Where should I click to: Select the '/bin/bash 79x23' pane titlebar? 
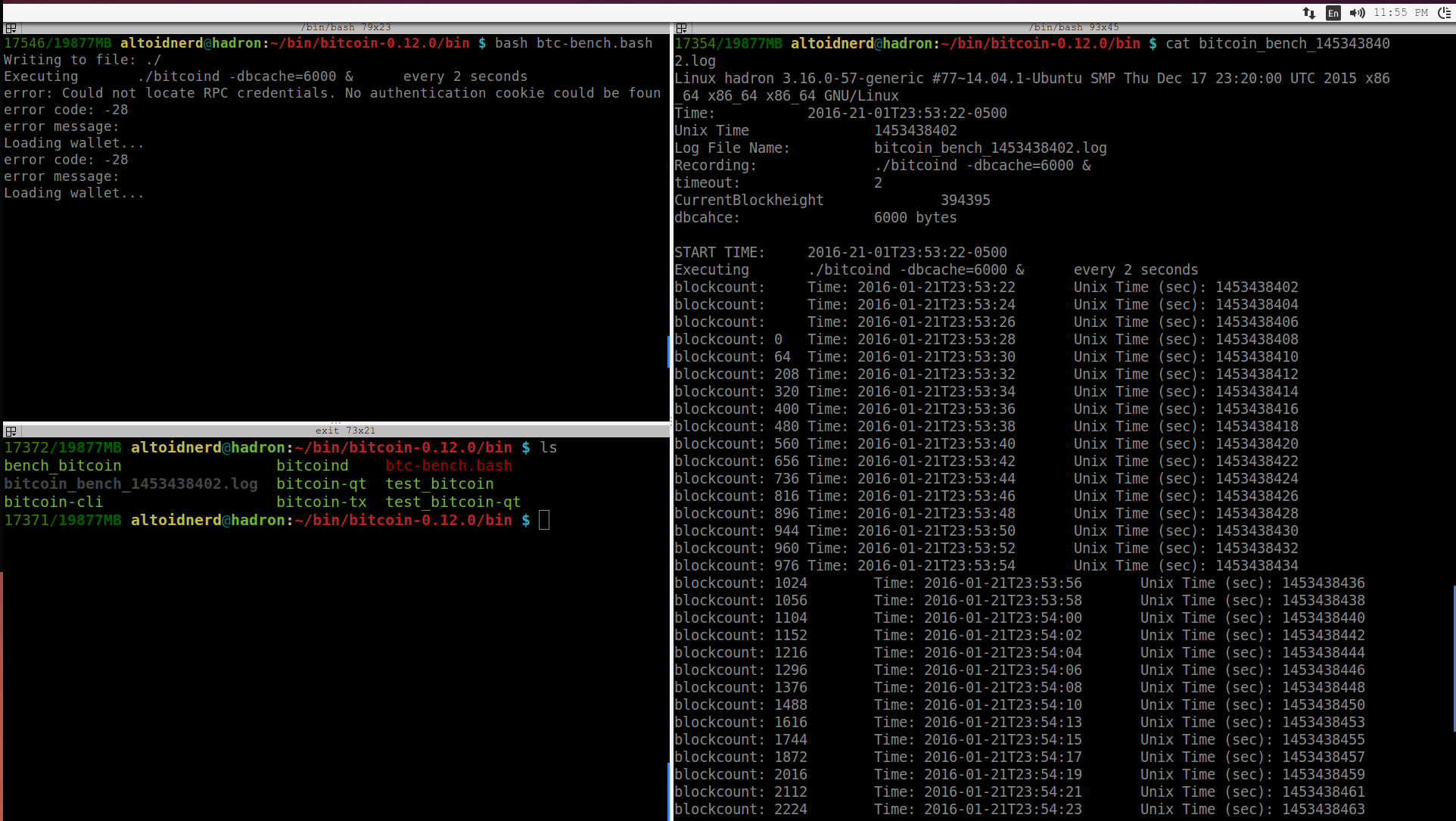pos(346,27)
